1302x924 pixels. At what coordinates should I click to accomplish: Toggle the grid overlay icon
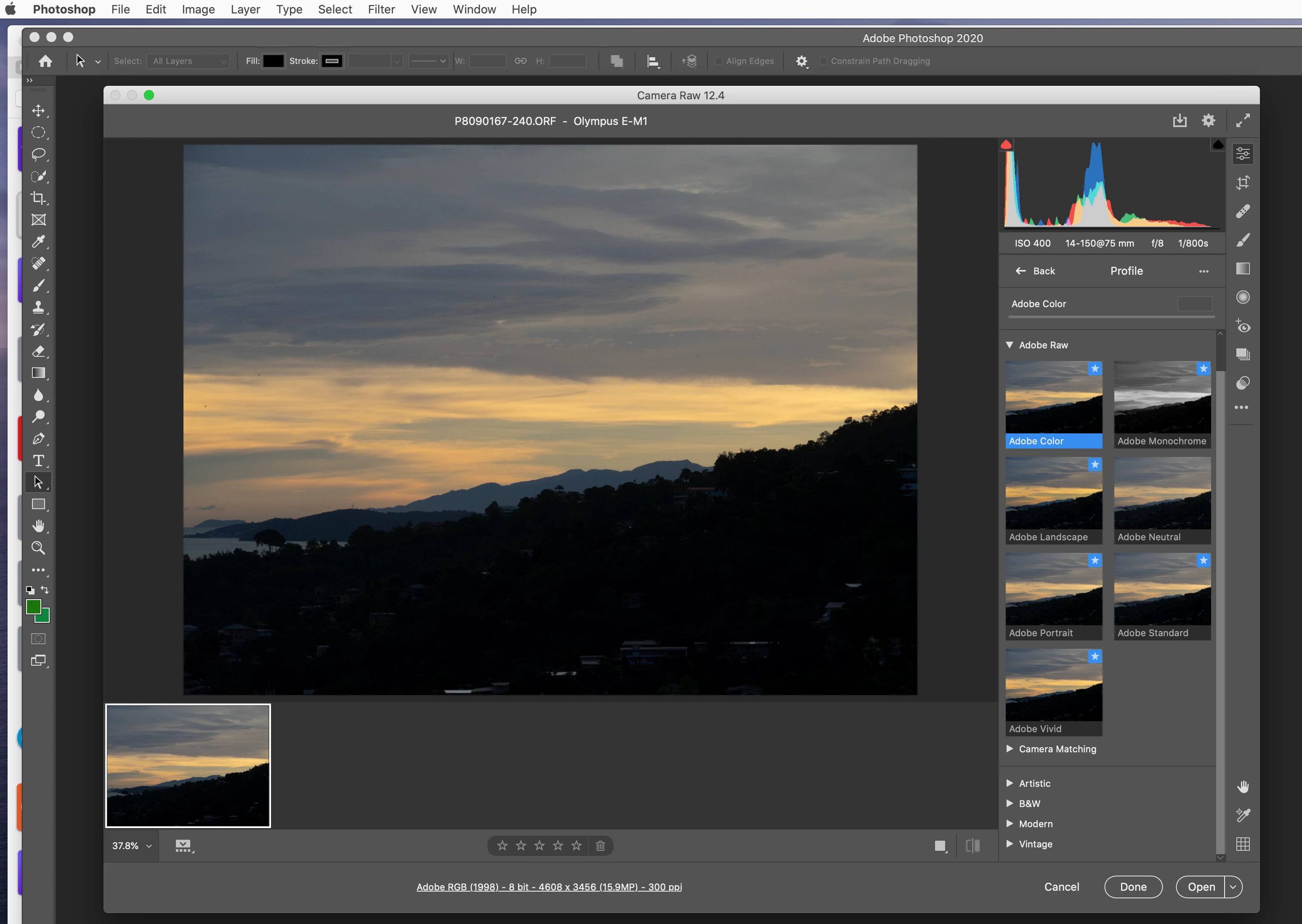pyautogui.click(x=1243, y=844)
